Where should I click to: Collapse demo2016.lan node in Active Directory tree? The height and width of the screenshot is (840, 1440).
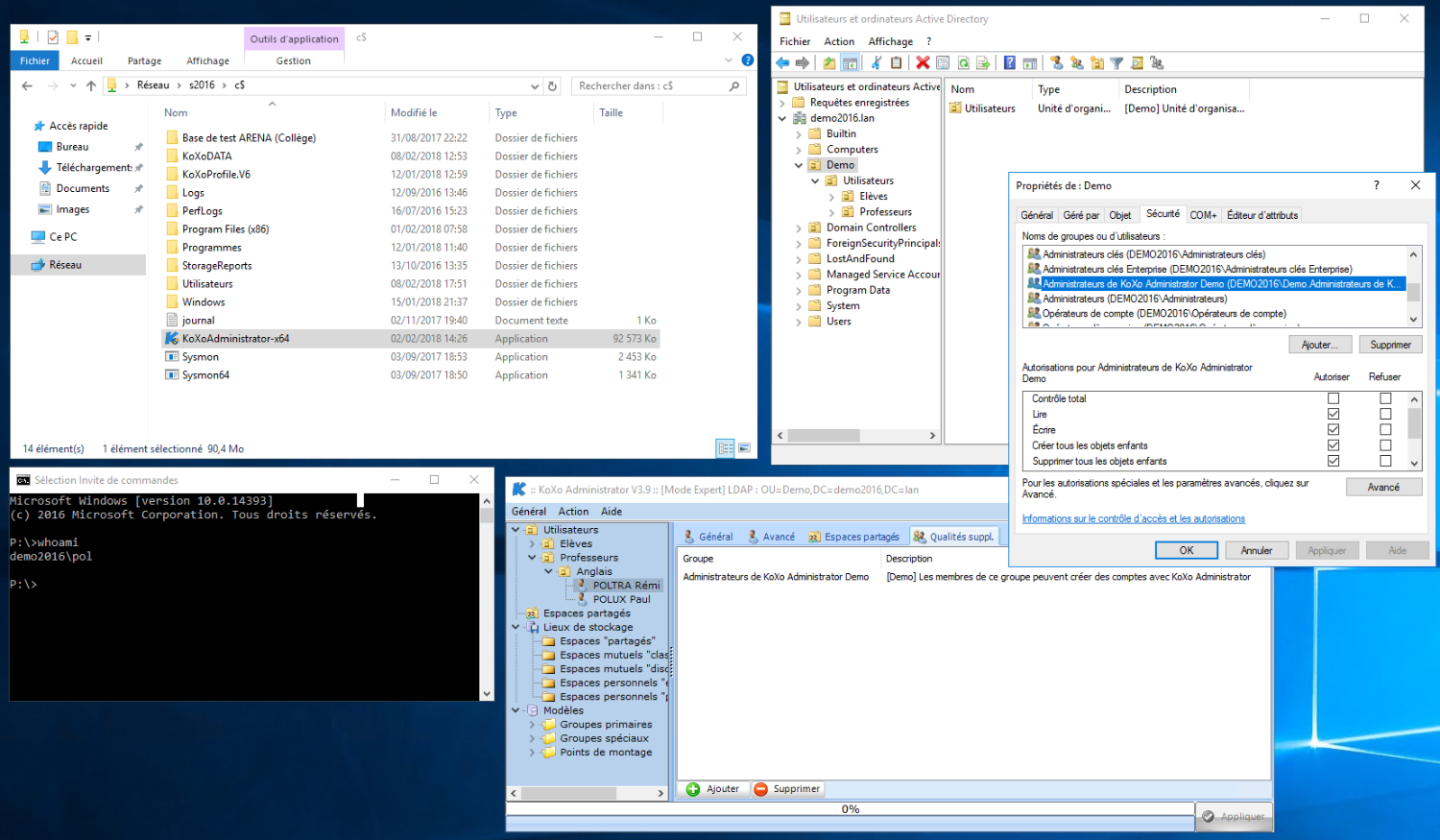[x=783, y=118]
